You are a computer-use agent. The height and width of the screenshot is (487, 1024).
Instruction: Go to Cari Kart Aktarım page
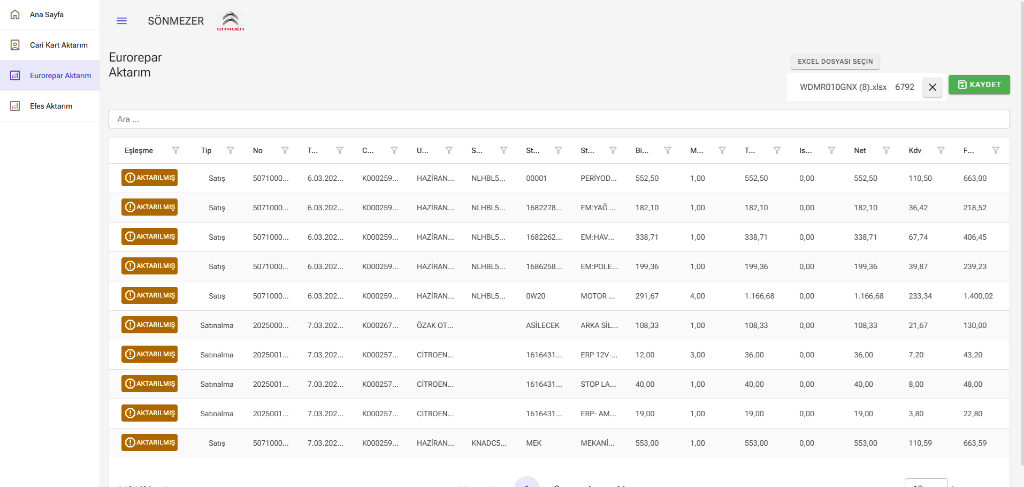pos(58,45)
